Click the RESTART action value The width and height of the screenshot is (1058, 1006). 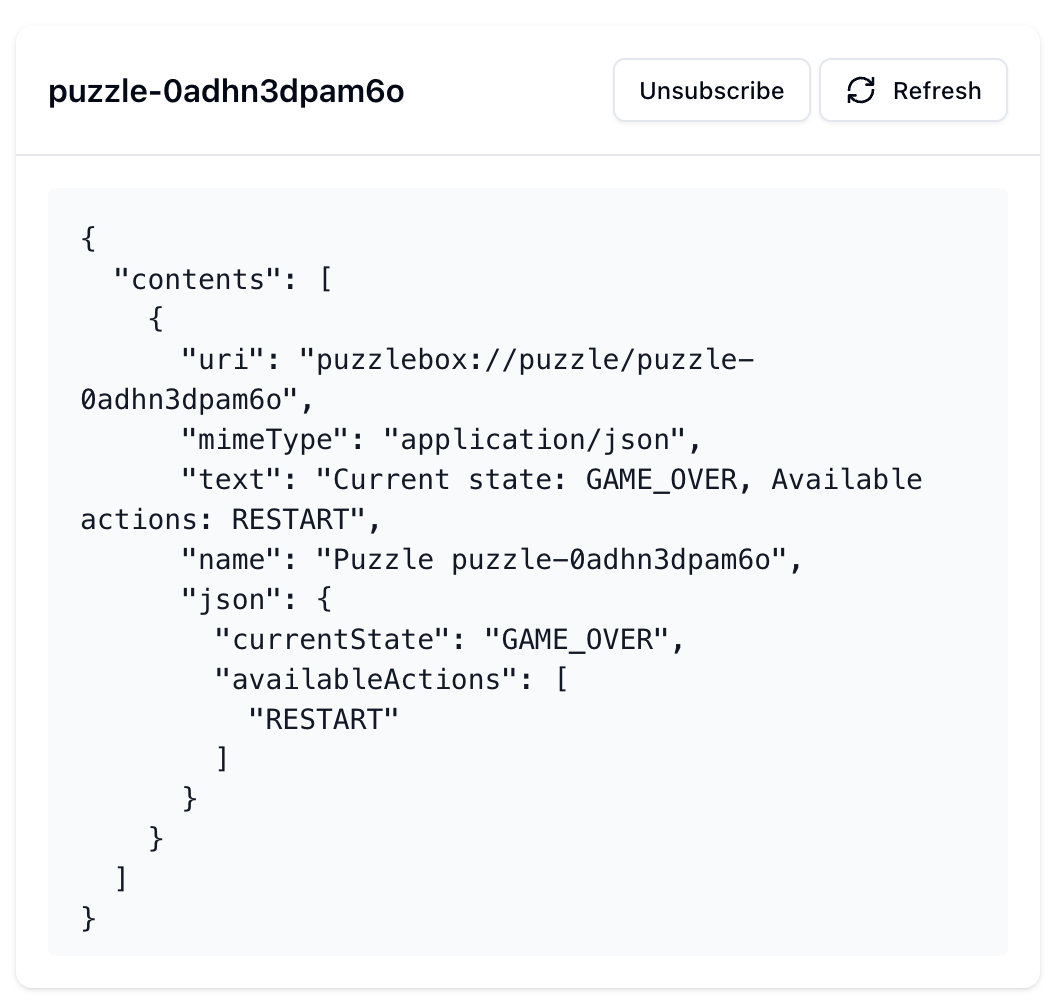[x=323, y=718]
